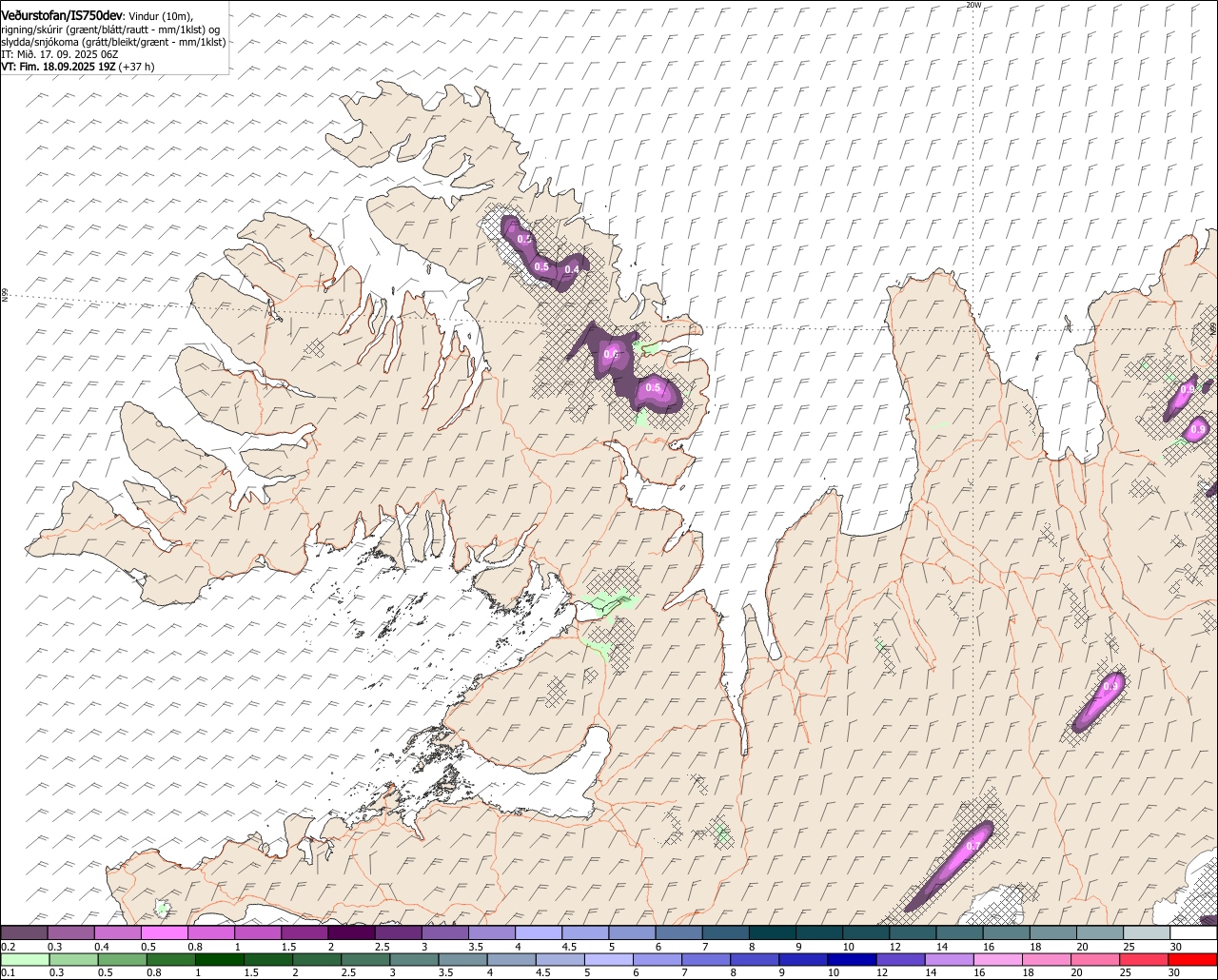Click the '0.4' precipitation value on the map
1218x980 pixels.
click(x=572, y=269)
